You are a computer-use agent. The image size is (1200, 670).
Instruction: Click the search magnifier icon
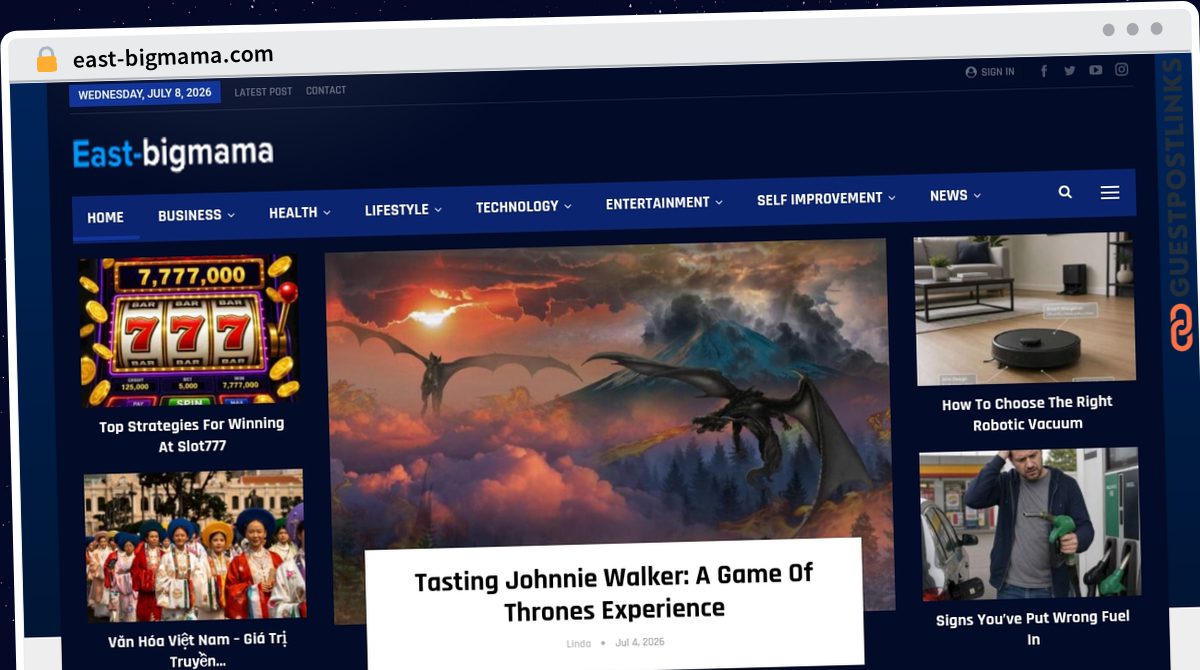[1065, 192]
